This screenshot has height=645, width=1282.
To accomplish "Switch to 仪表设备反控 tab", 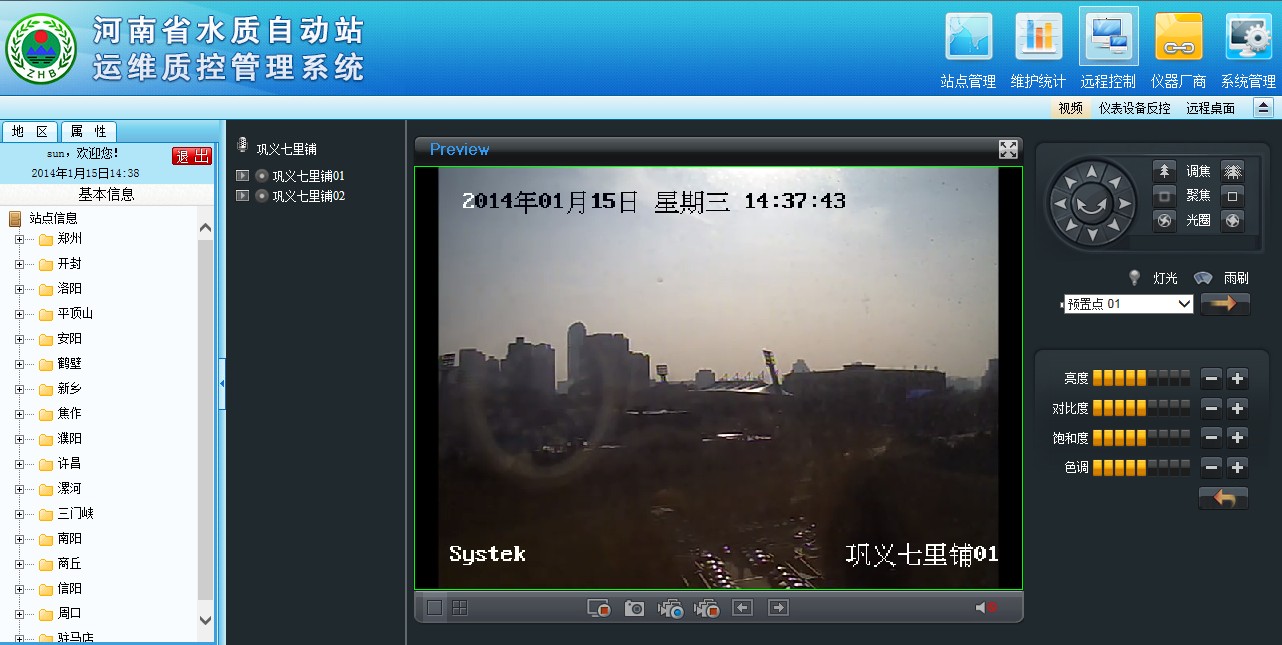I will [x=1134, y=108].
